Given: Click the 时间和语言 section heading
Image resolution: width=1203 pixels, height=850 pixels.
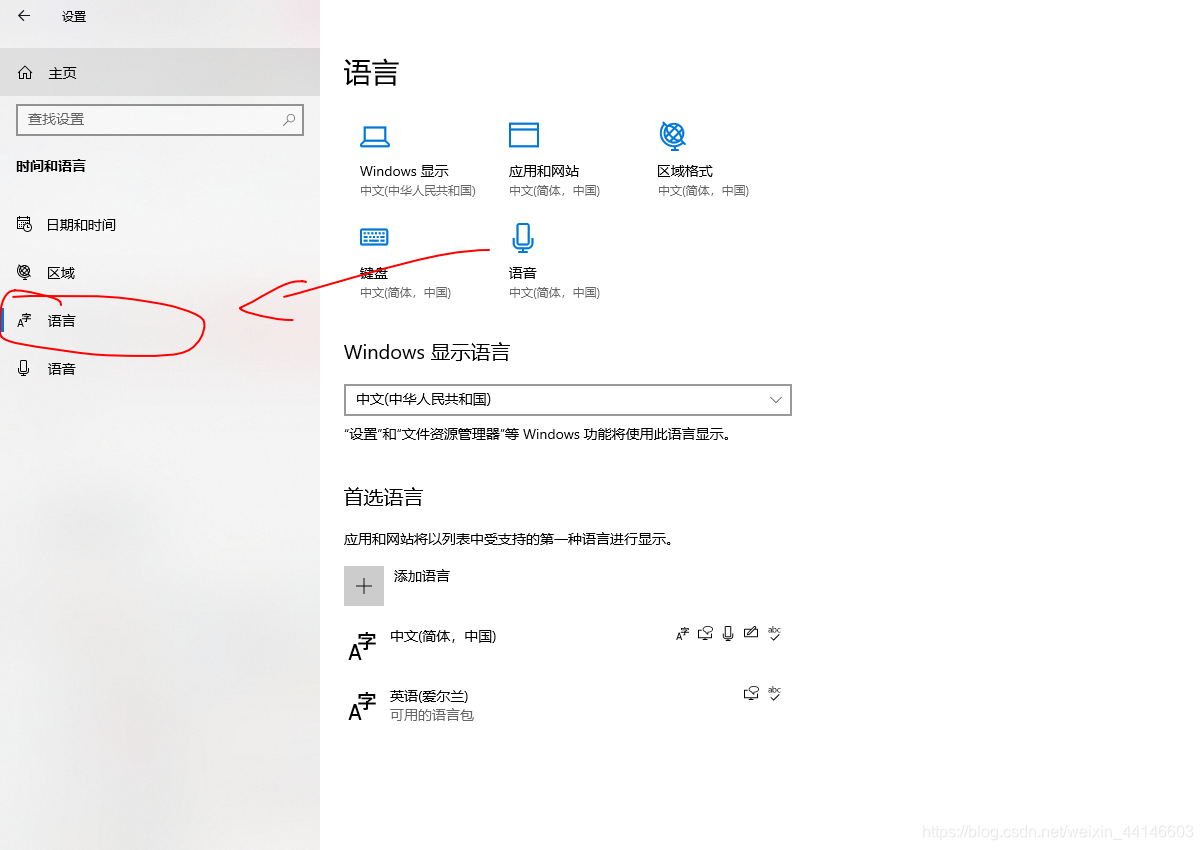Looking at the screenshot, I should pos(51,166).
